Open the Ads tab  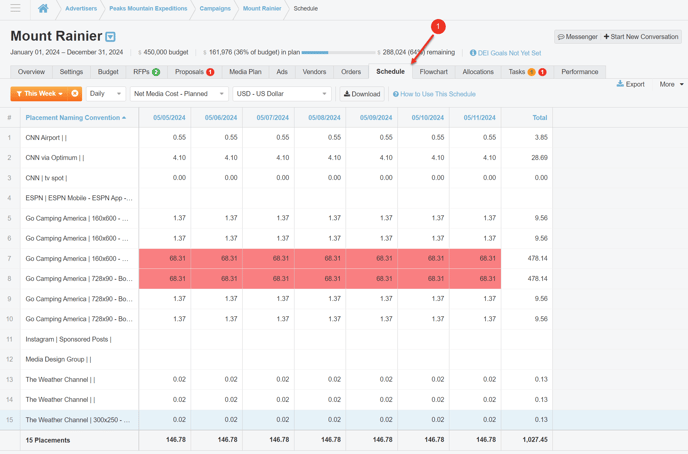click(x=282, y=72)
